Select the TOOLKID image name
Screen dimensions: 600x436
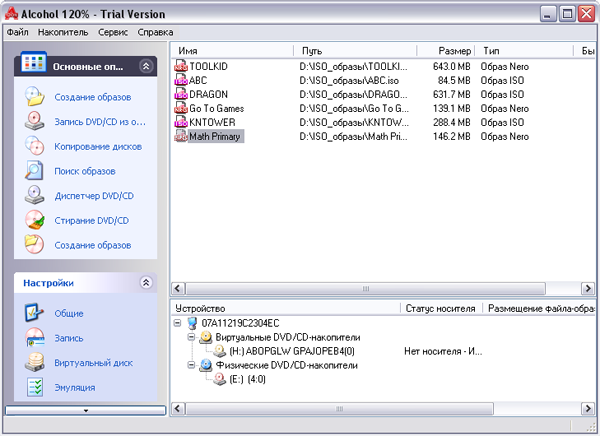[209, 66]
